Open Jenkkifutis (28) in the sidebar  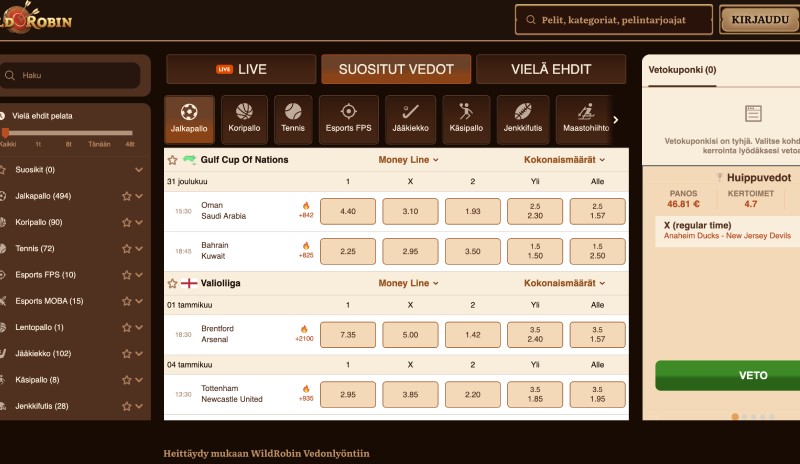click(42, 406)
